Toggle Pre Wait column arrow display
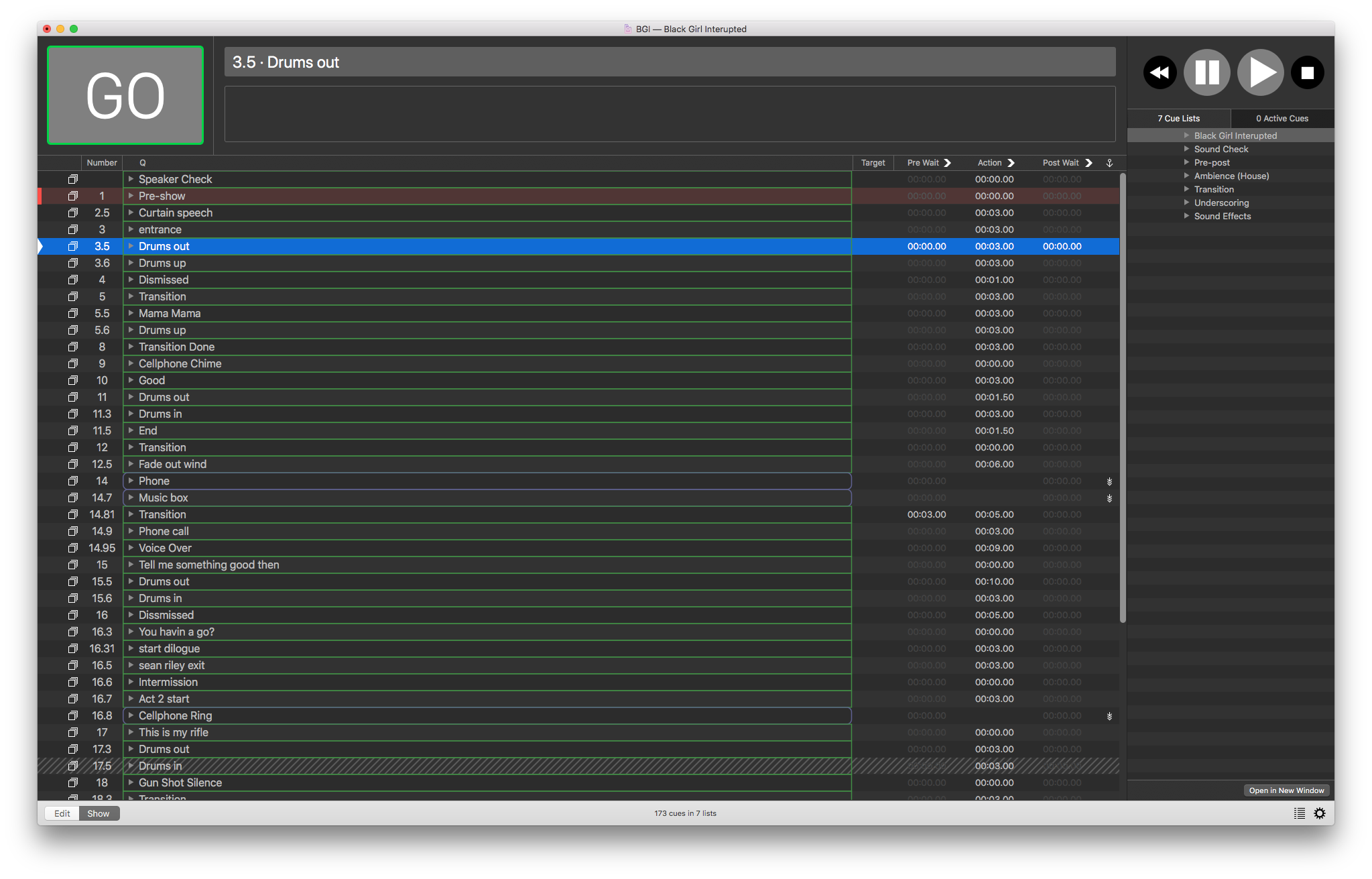Viewport: 1372px width, 879px height. (947, 163)
